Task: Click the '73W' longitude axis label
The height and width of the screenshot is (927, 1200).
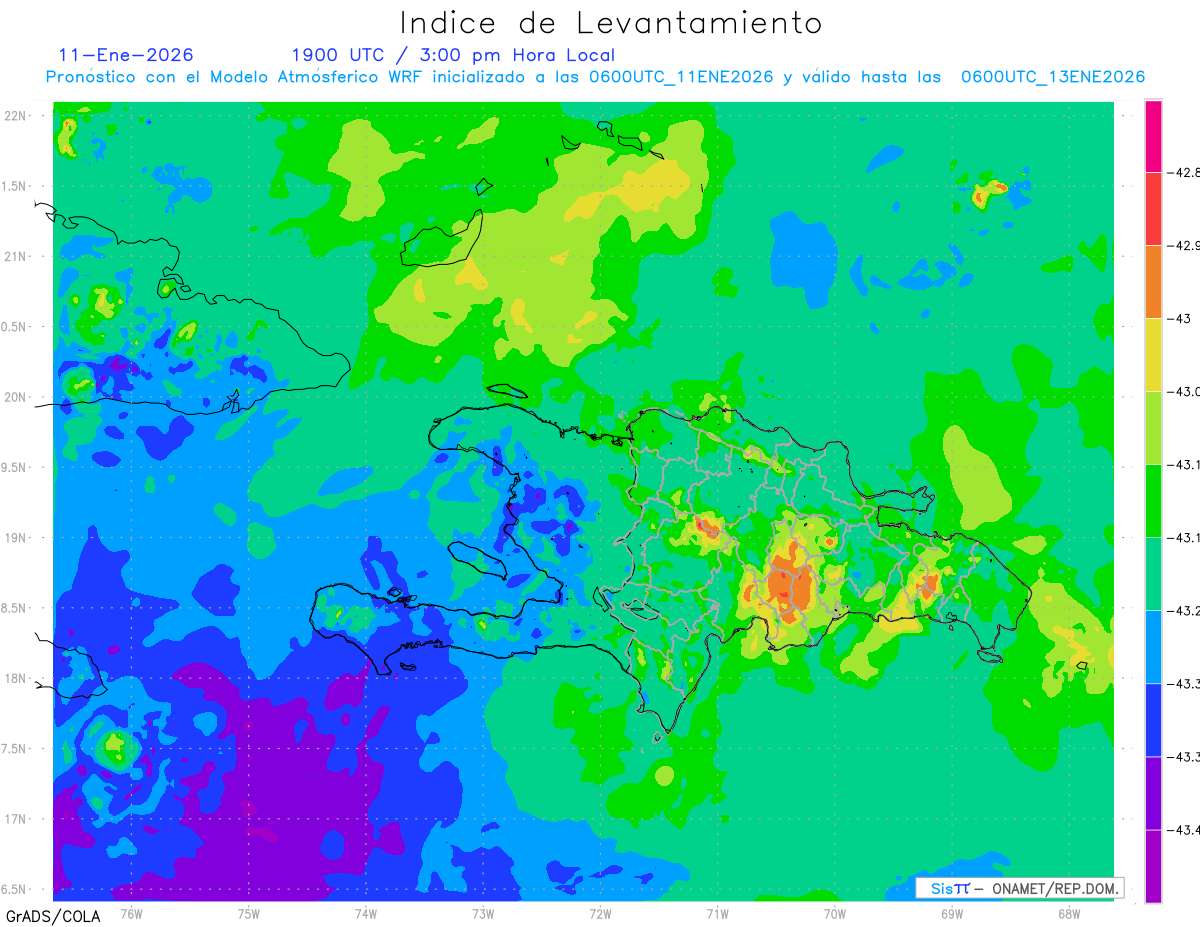Action: pyautogui.click(x=483, y=913)
